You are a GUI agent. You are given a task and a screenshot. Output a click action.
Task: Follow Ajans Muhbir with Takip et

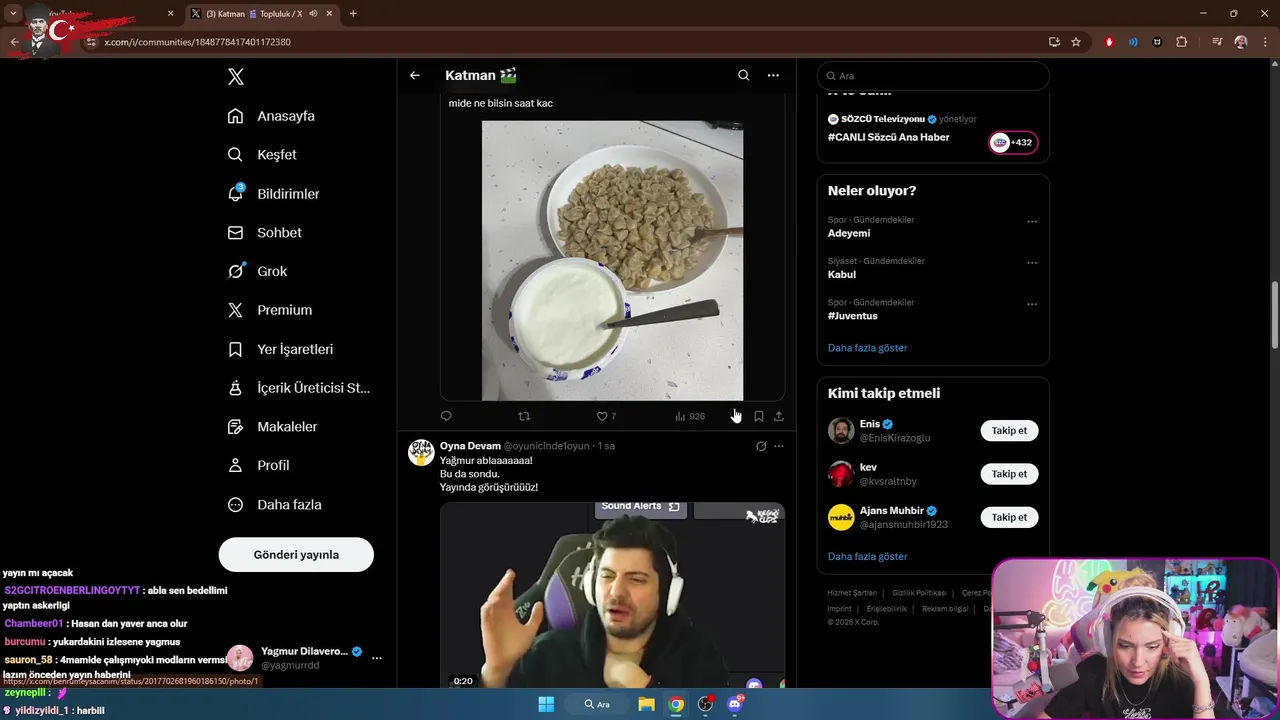tap(1009, 517)
